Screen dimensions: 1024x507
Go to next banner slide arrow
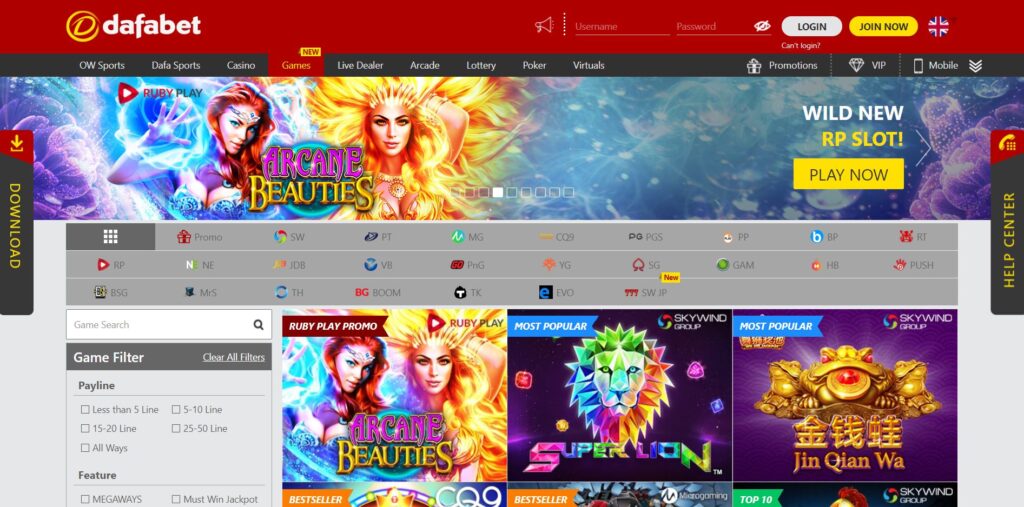coord(923,148)
